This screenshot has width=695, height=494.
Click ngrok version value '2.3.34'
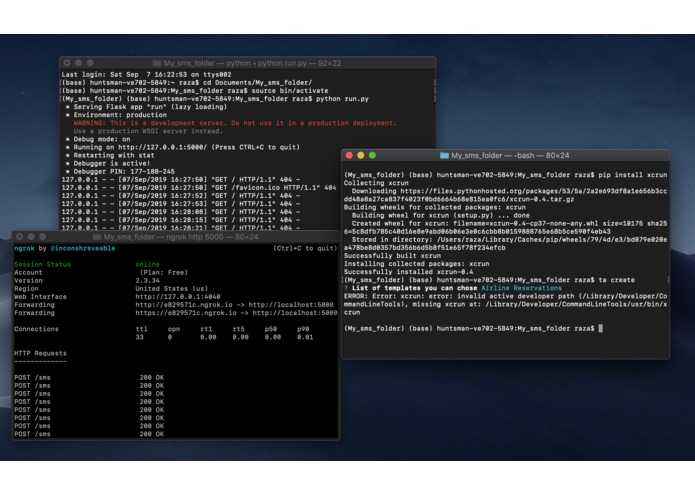coord(147,280)
